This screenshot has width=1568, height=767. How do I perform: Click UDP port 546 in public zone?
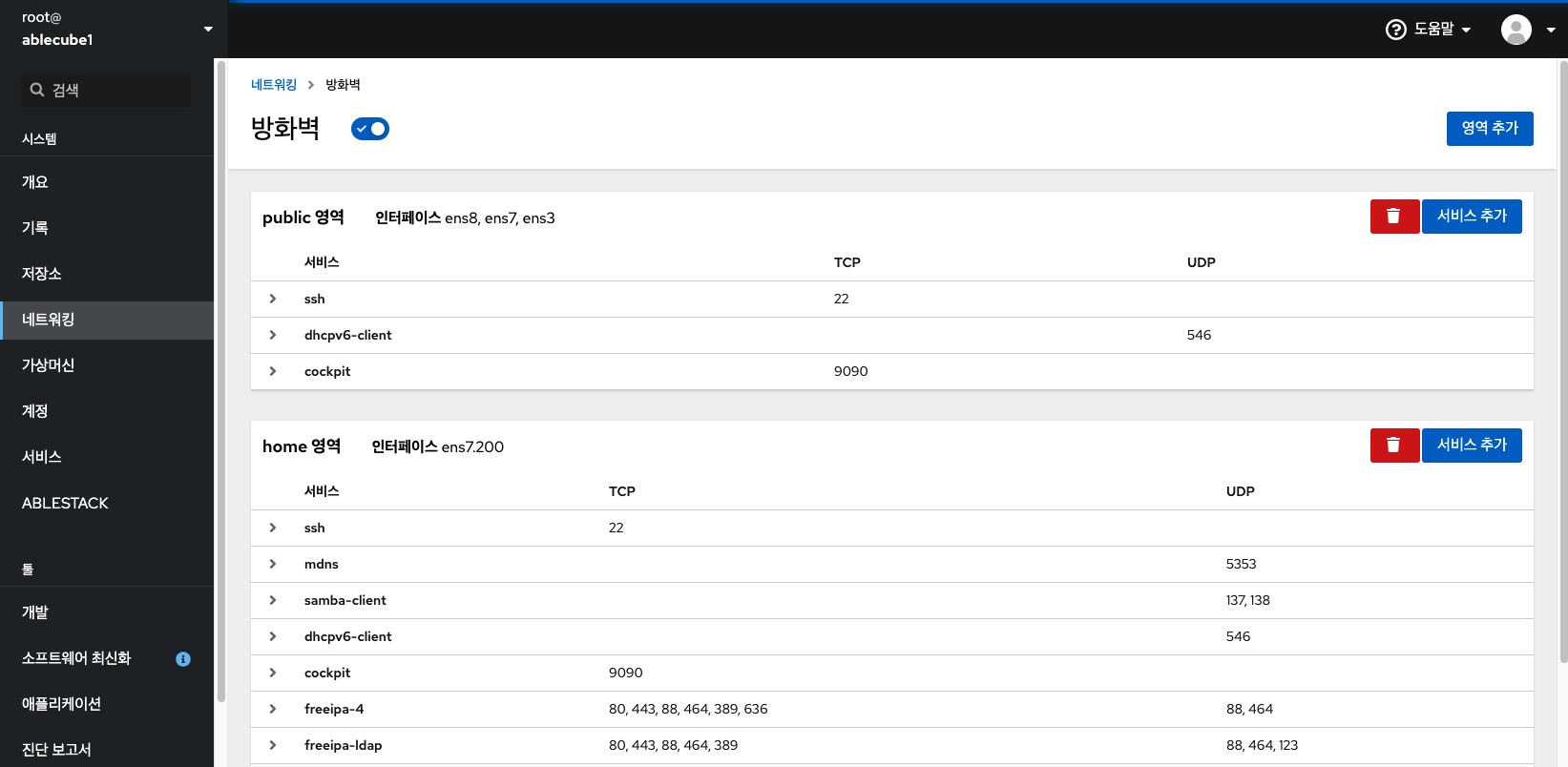coord(1199,335)
